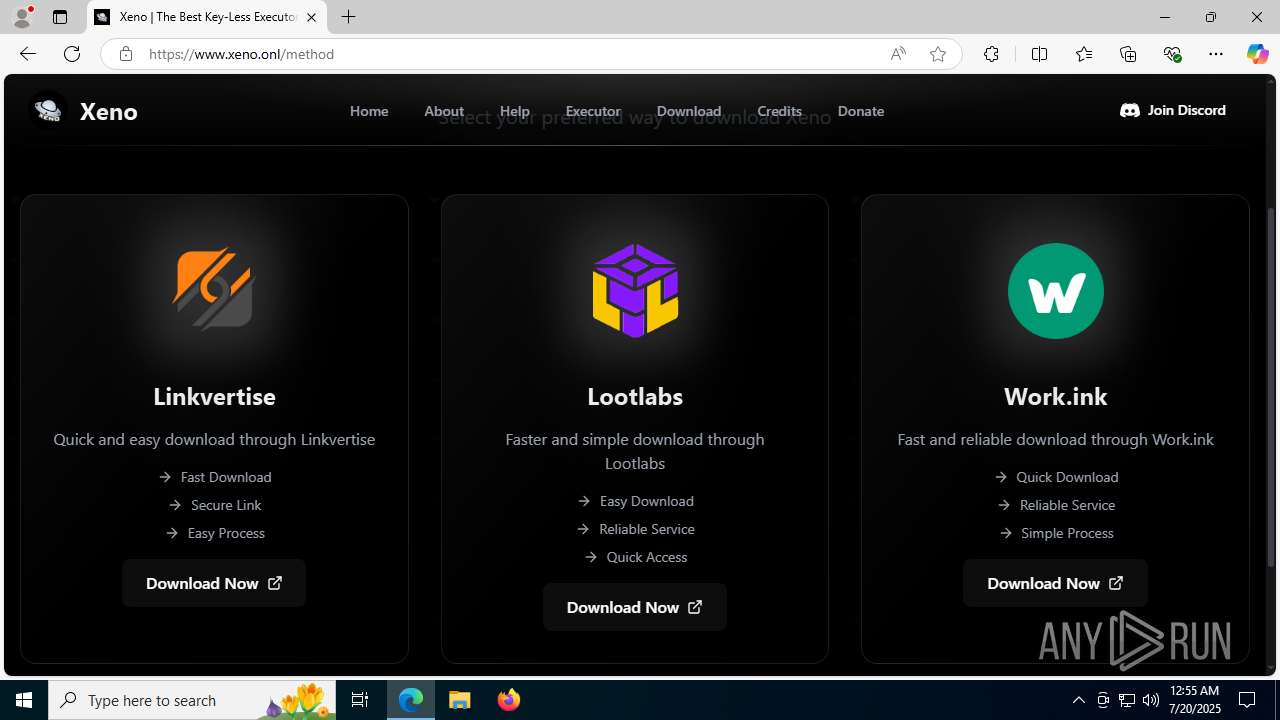Open tab actions menu
This screenshot has height=720, width=1280.
(60, 17)
